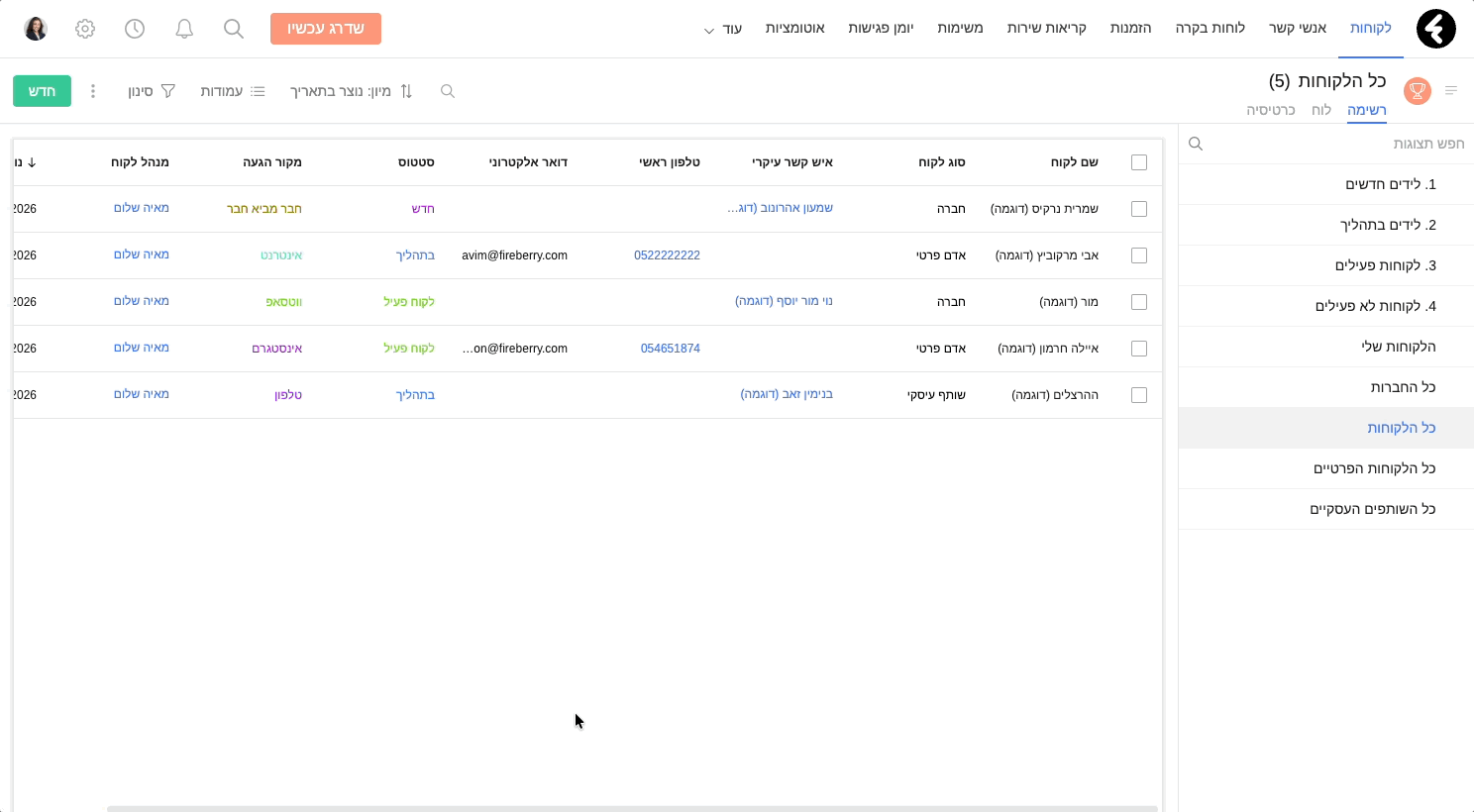Click the מקור הגעה column header

(x=272, y=162)
